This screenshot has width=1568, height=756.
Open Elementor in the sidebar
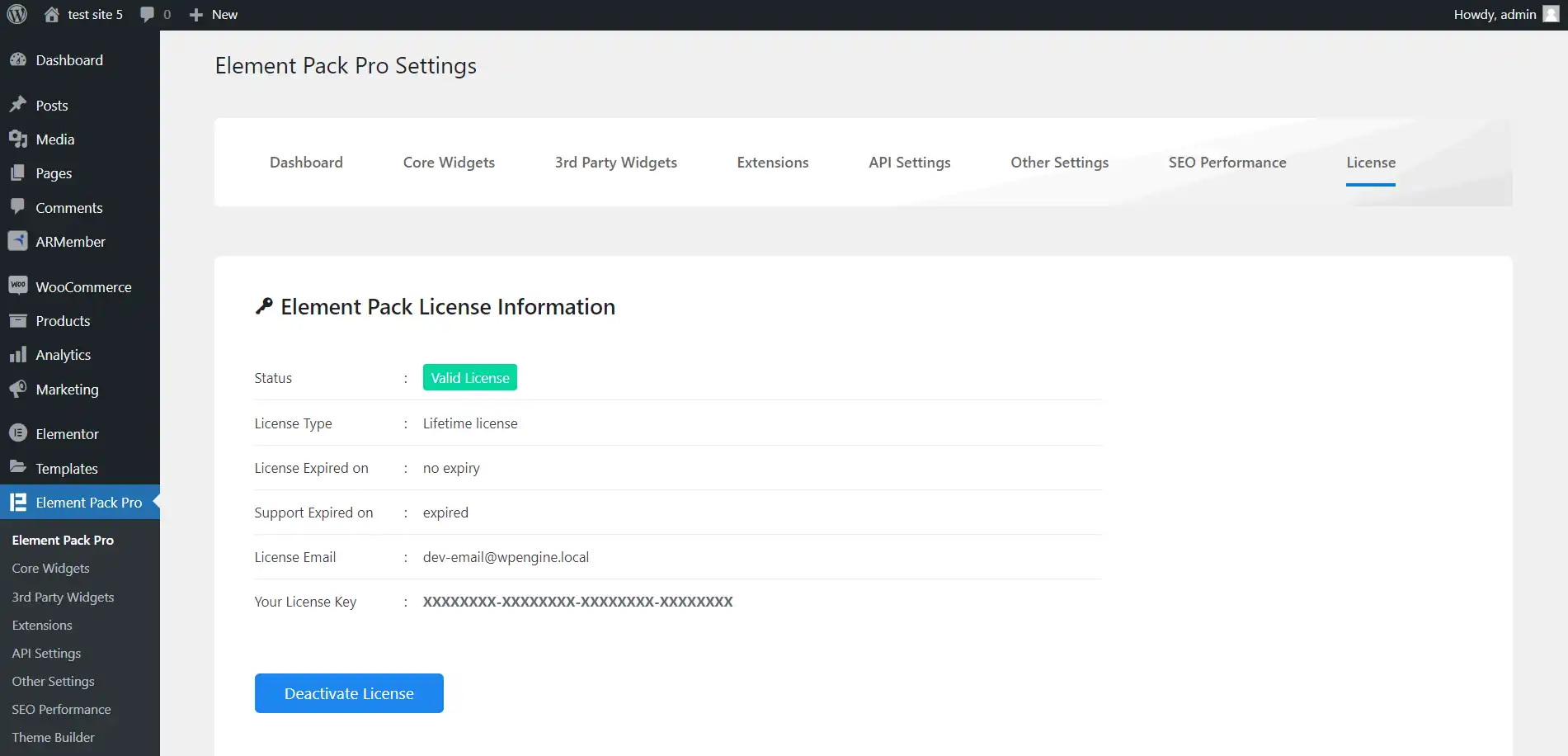(67, 434)
